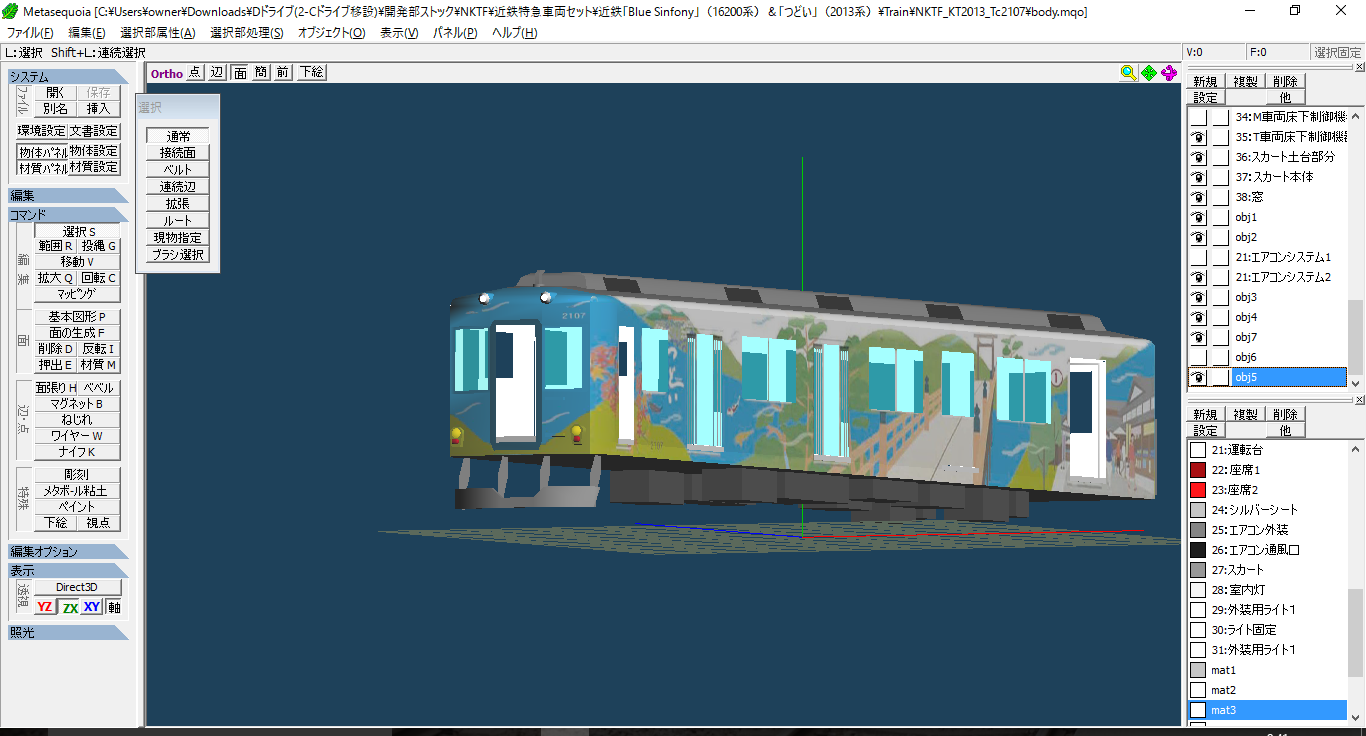The height and width of the screenshot is (736, 1366).
Task: Switch to the ZX axis view
Action: (70, 607)
